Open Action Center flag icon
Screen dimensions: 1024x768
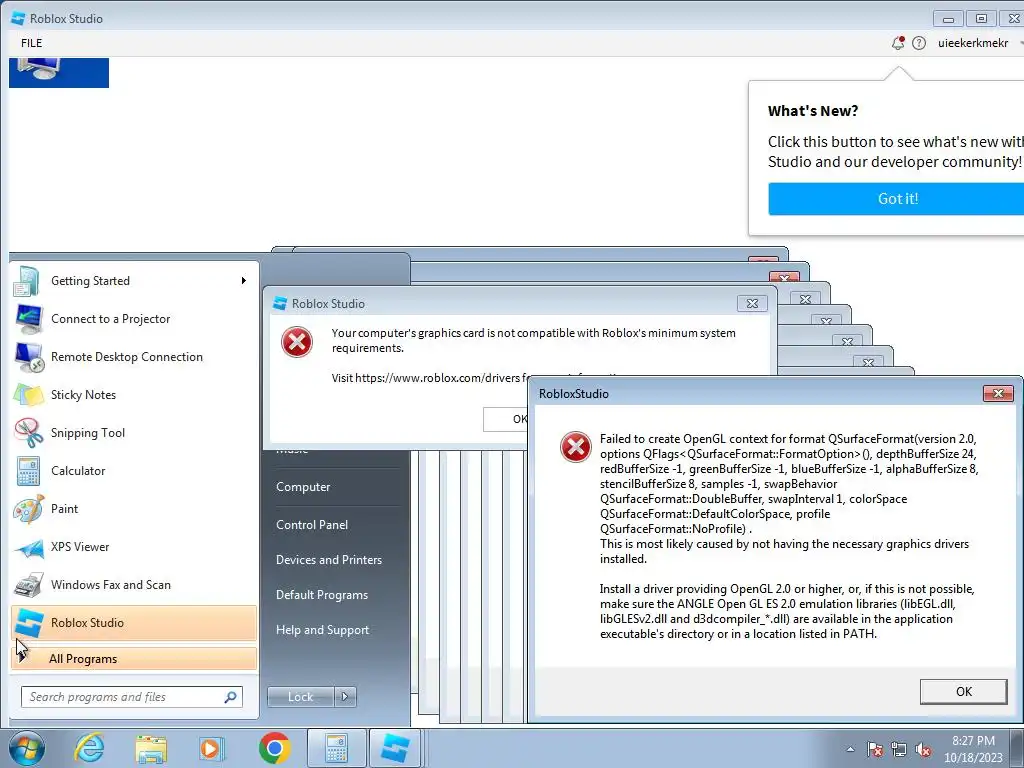coord(875,750)
